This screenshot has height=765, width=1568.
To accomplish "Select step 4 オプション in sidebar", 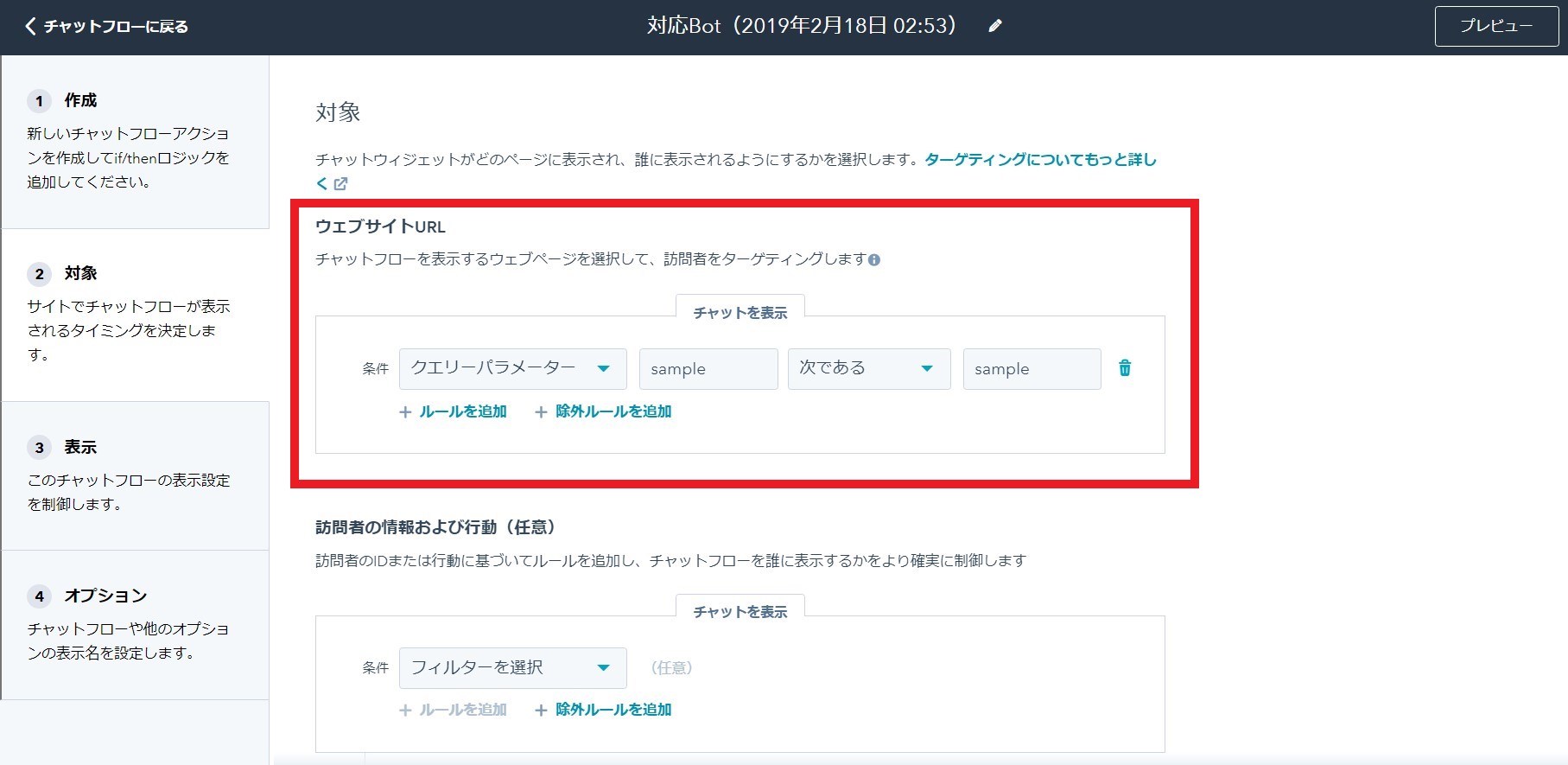I will [x=136, y=625].
